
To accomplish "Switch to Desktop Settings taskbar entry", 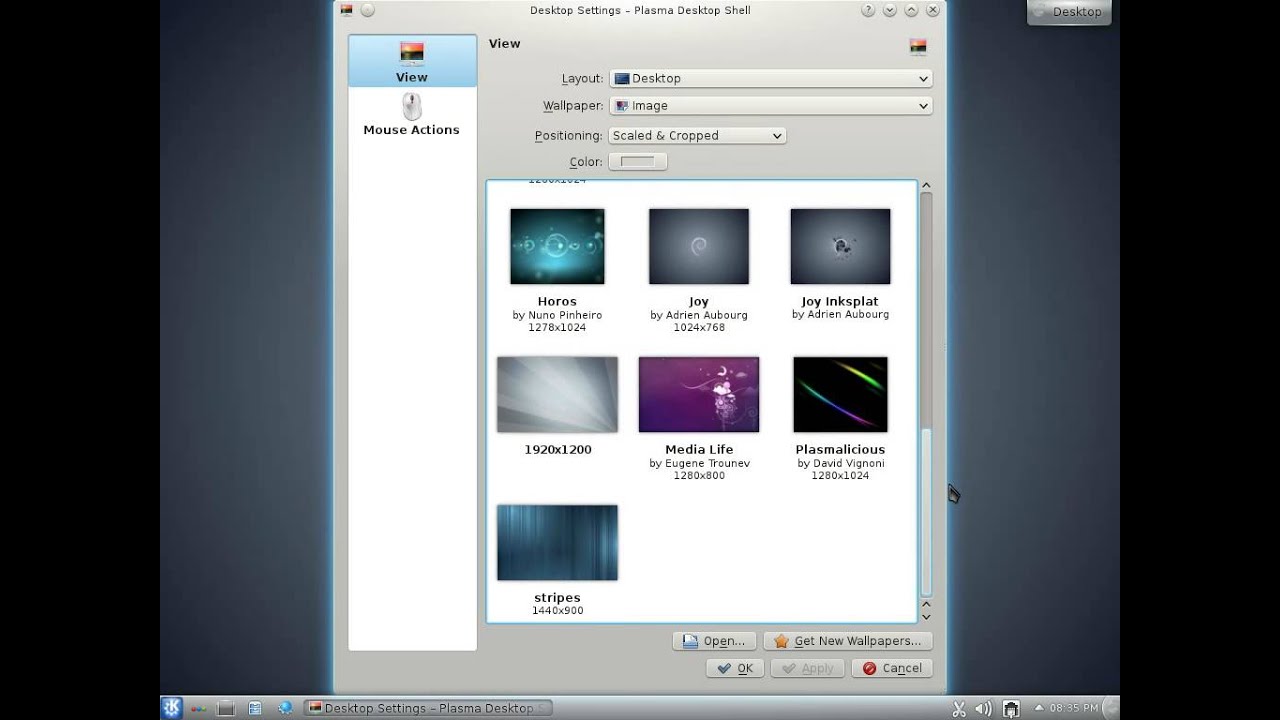I will [428, 708].
